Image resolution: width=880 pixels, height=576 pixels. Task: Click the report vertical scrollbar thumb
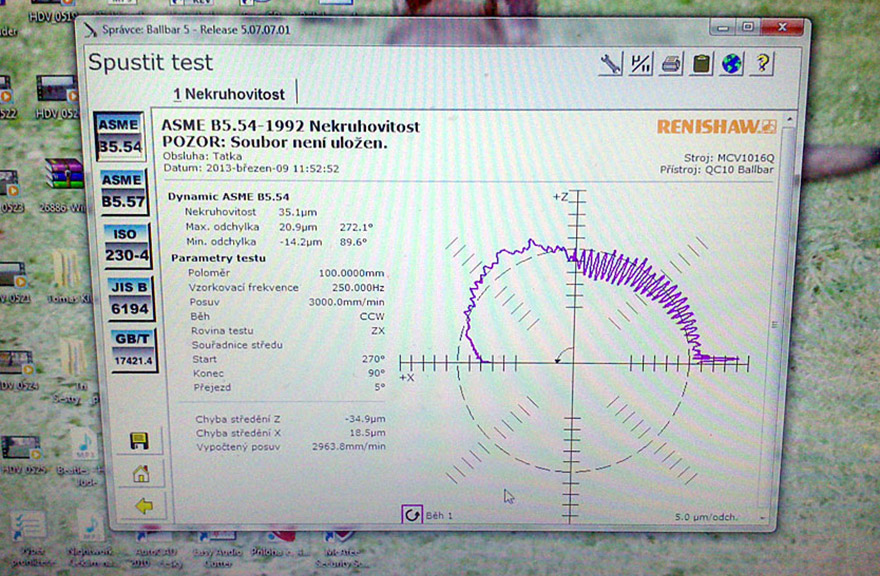click(x=776, y=324)
